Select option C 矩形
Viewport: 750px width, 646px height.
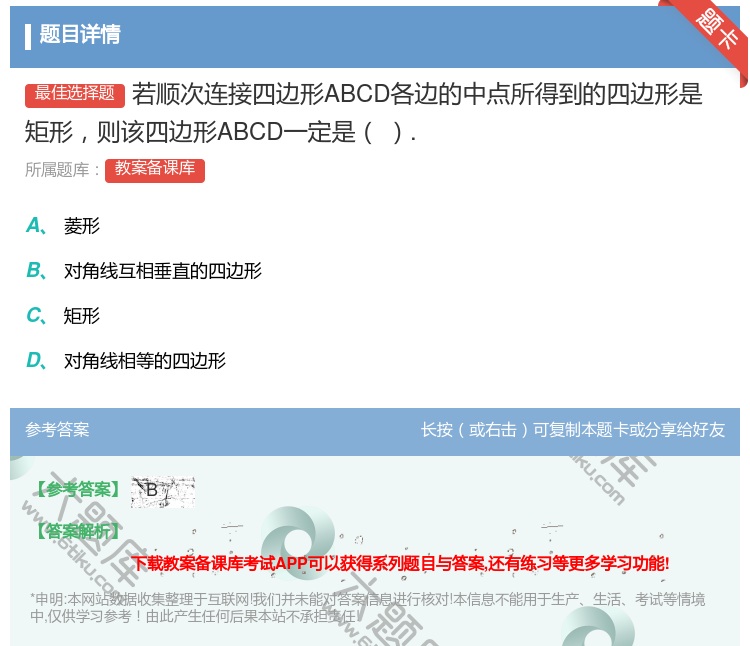pyautogui.click(x=63, y=316)
